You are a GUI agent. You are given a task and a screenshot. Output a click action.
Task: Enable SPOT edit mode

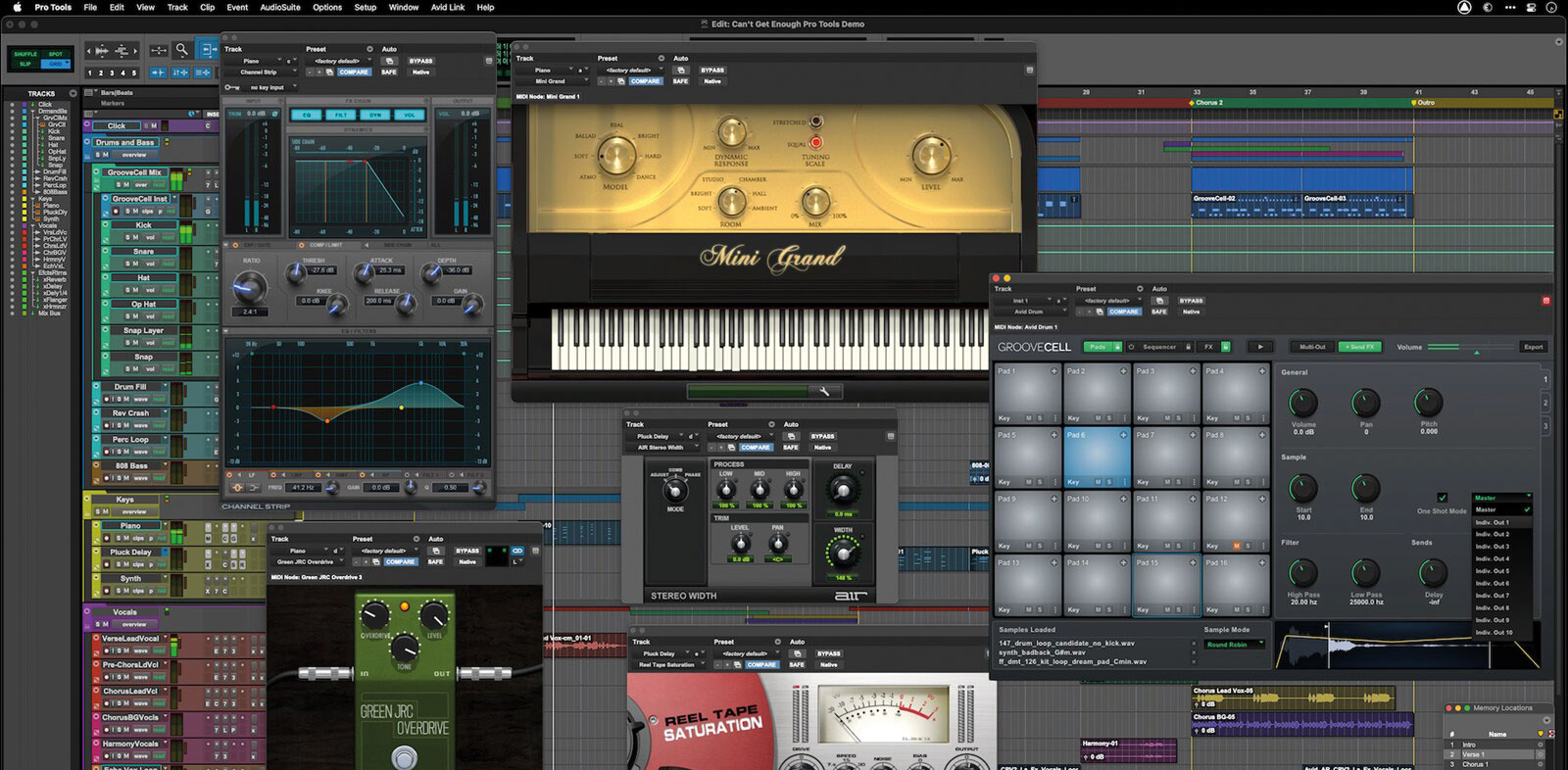tap(56, 54)
